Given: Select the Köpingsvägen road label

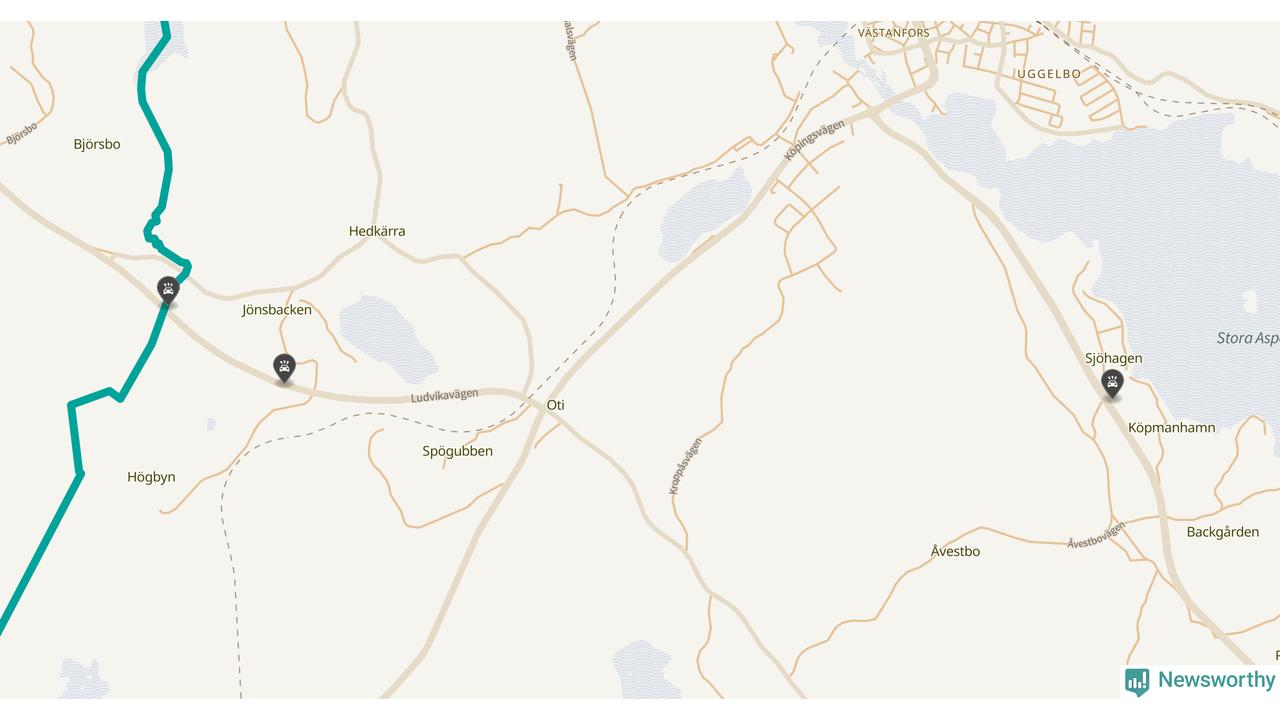Looking at the screenshot, I should [814, 140].
